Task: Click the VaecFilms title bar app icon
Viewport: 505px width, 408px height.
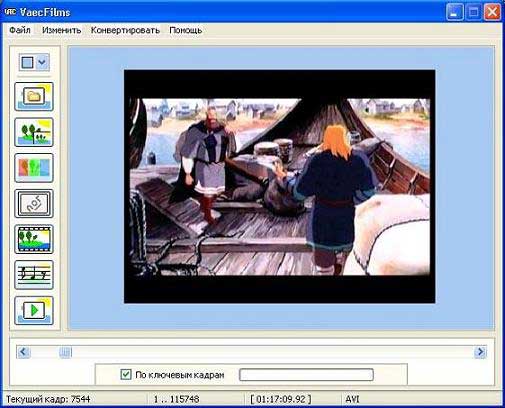Action: coord(10,12)
